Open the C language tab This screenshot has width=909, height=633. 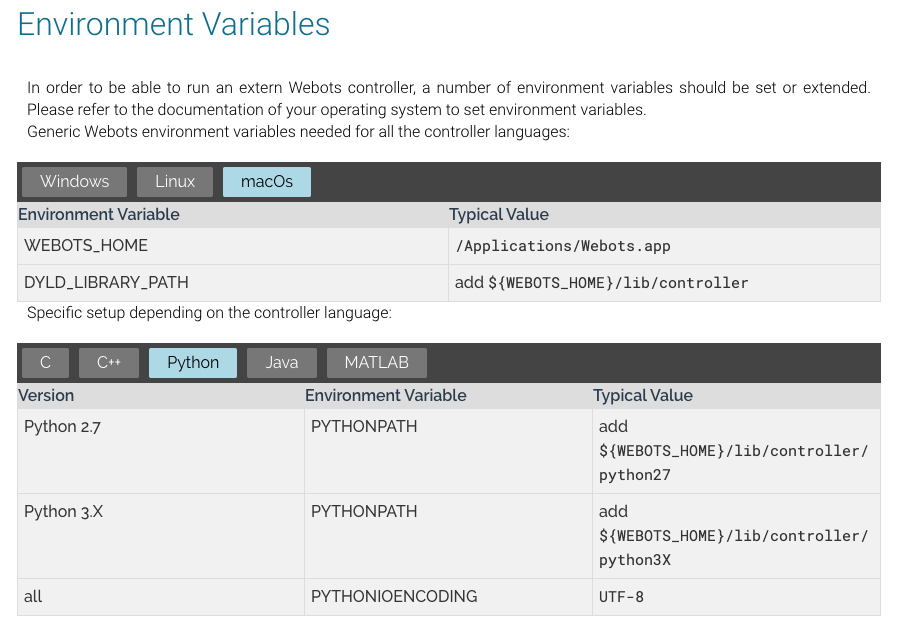[x=45, y=363]
